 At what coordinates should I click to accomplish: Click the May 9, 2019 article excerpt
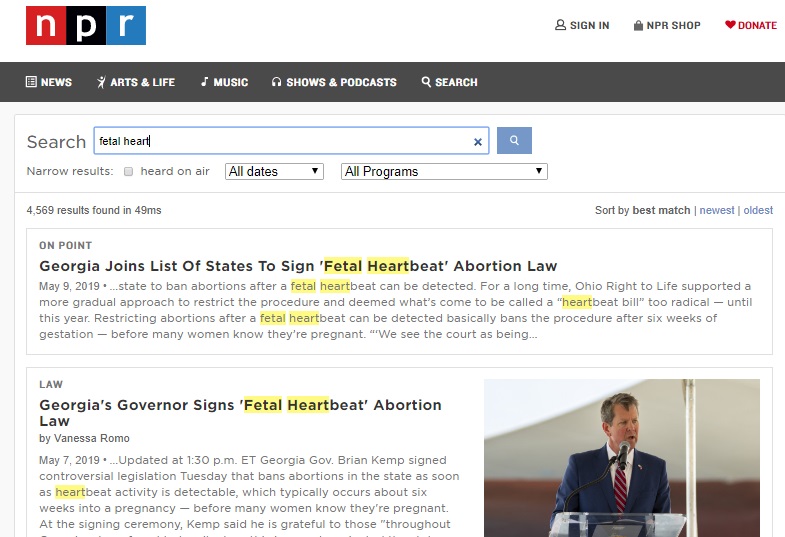pyautogui.click(x=396, y=310)
